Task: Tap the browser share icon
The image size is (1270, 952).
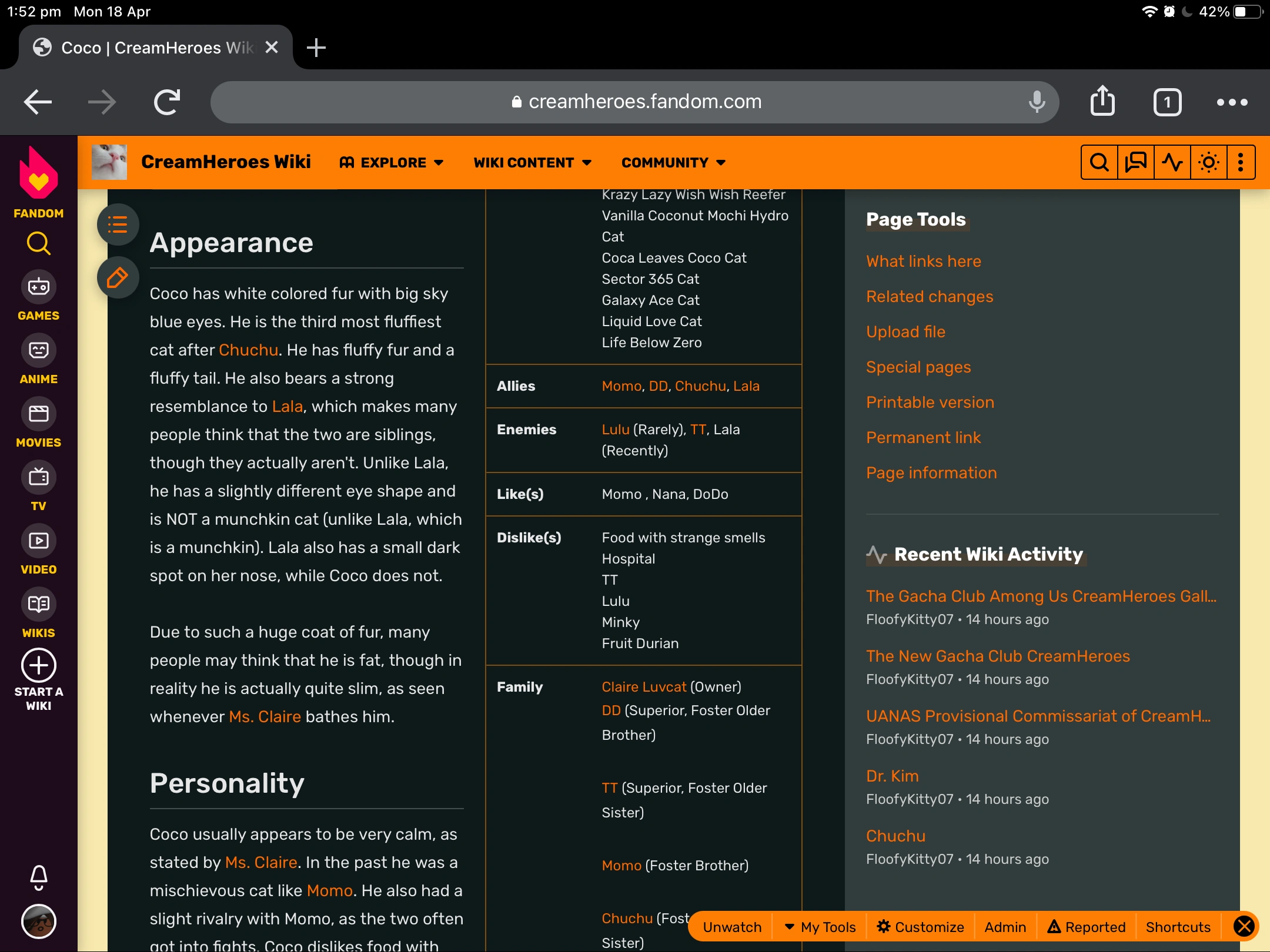Action: point(1102,102)
